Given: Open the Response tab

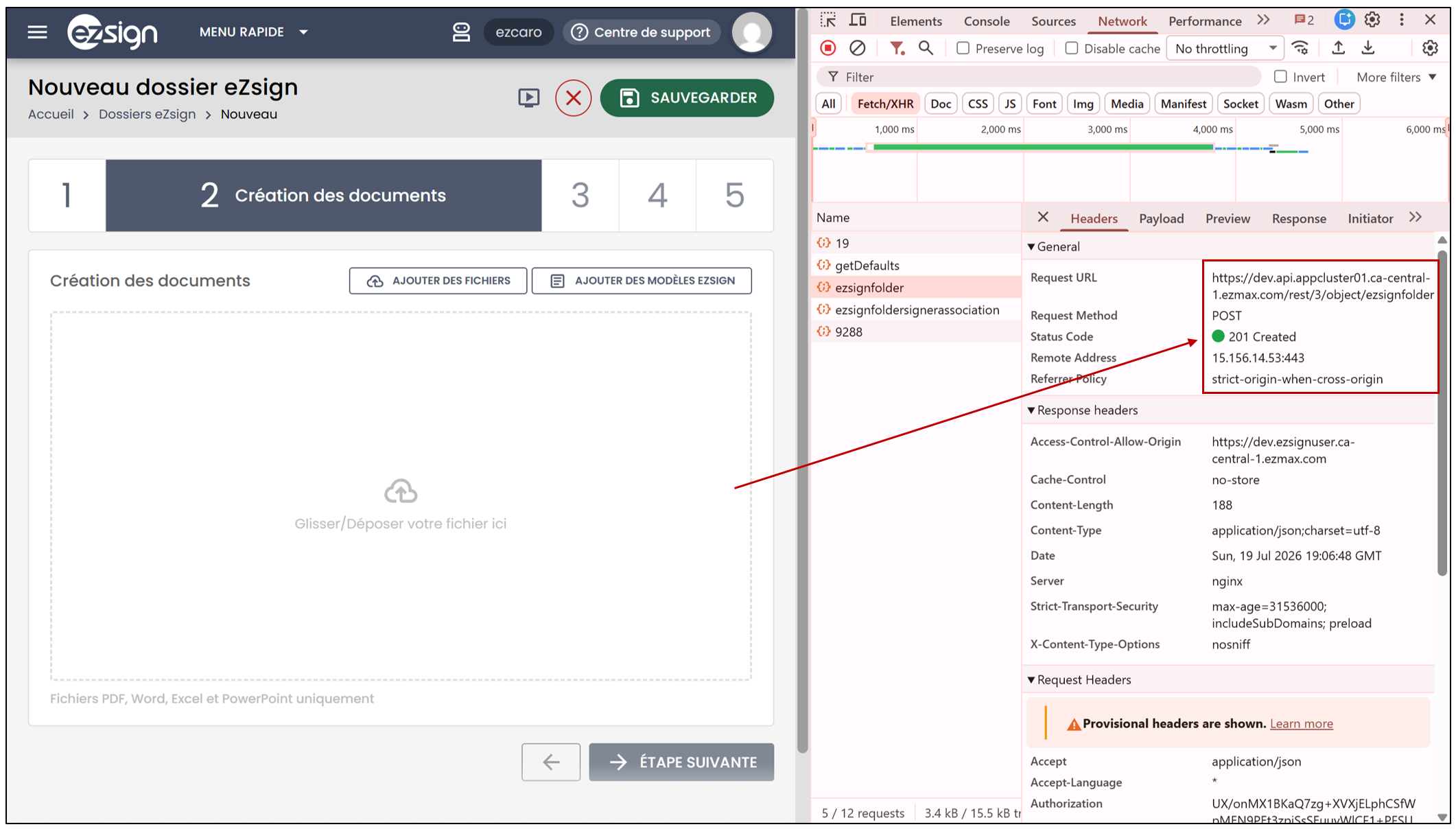Looking at the screenshot, I should [1299, 218].
